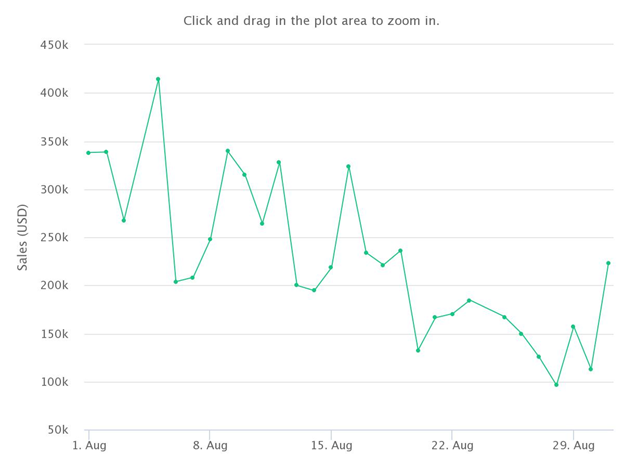Image resolution: width=624 pixels, height=468 pixels.
Task: Click the 'Click and drag' subtitle text
Action: [311, 21]
